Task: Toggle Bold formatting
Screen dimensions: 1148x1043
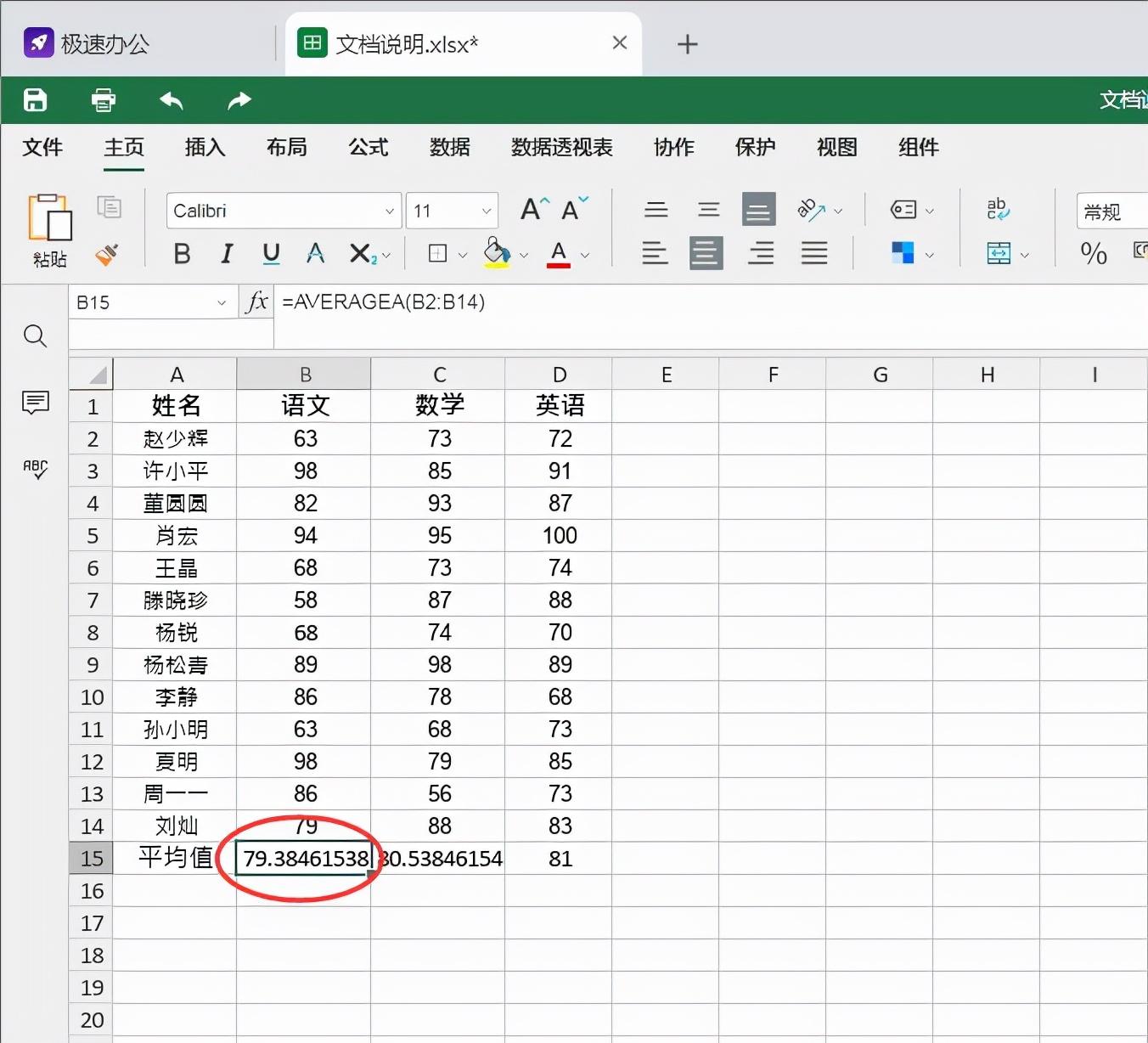Action: (x=182, y=253)
